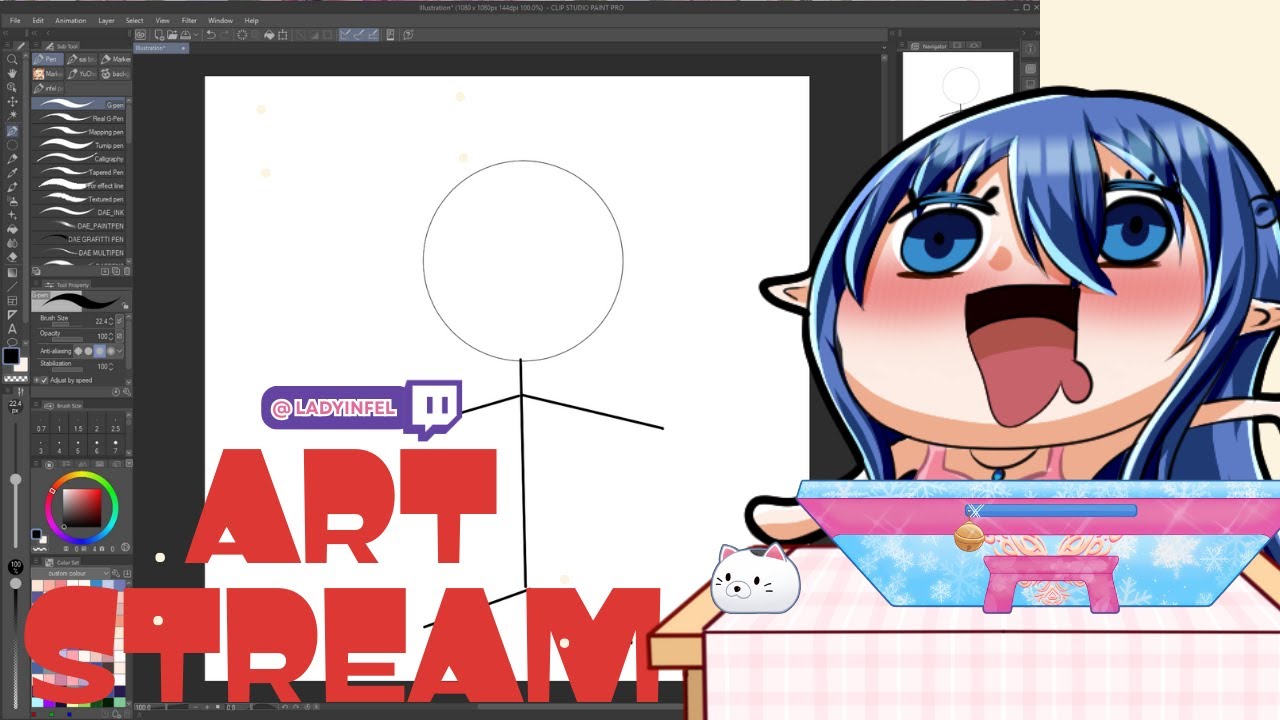The height and width of the screenshot is (720, 1280).
Task: Adjust Opacity value stepper arrows
Action: [111, 336]
